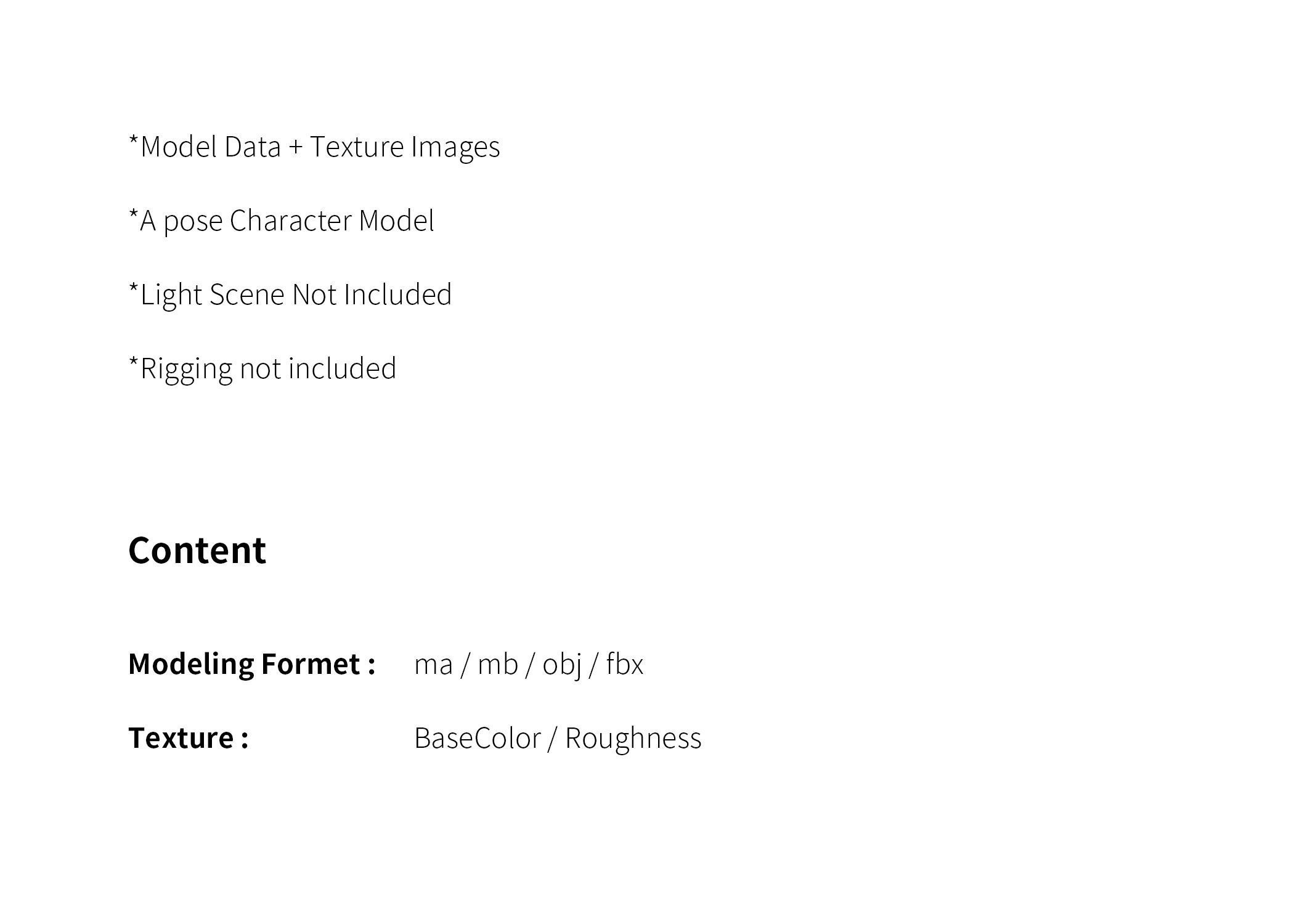This screenshot has height=924, width=1294.
Task: Click the "Content" heading
Action: click(x=197, y=550)
